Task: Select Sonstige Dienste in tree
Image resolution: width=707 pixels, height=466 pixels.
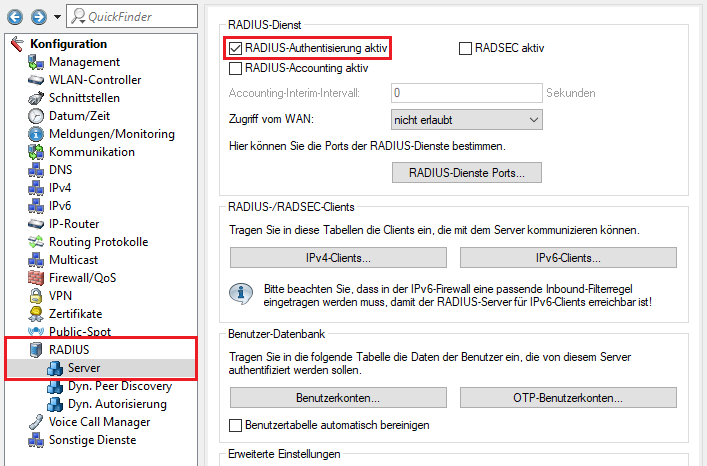Action: click(x=92, y=440)
